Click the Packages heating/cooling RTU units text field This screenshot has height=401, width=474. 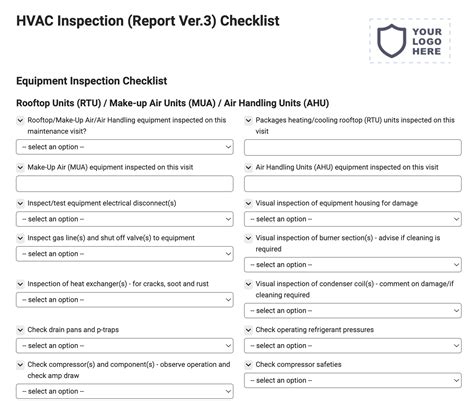(x=353, y=148)
